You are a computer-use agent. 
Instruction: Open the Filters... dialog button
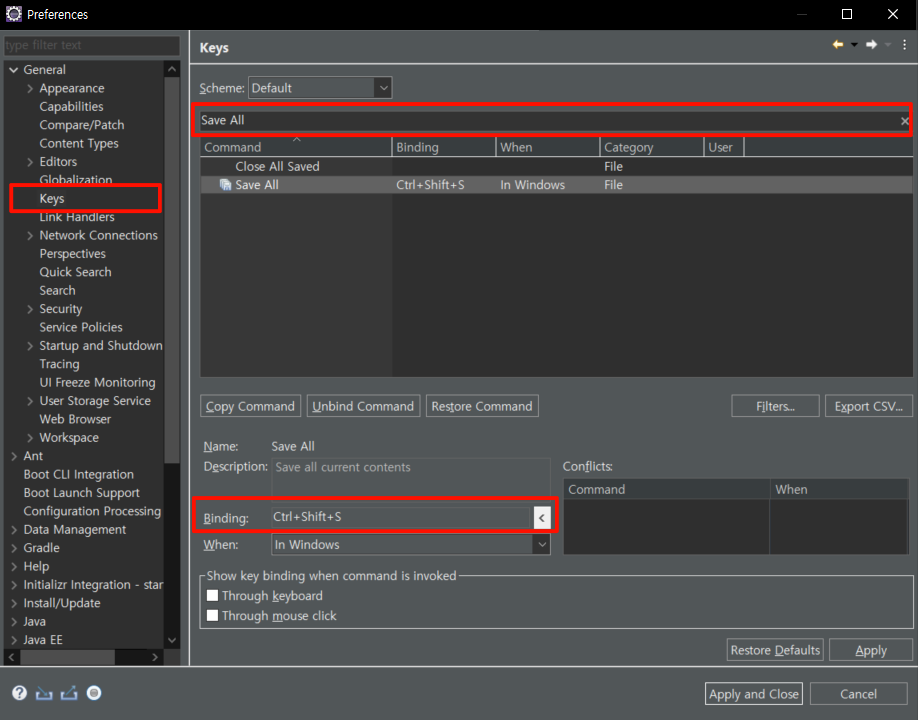click(775, 406)
